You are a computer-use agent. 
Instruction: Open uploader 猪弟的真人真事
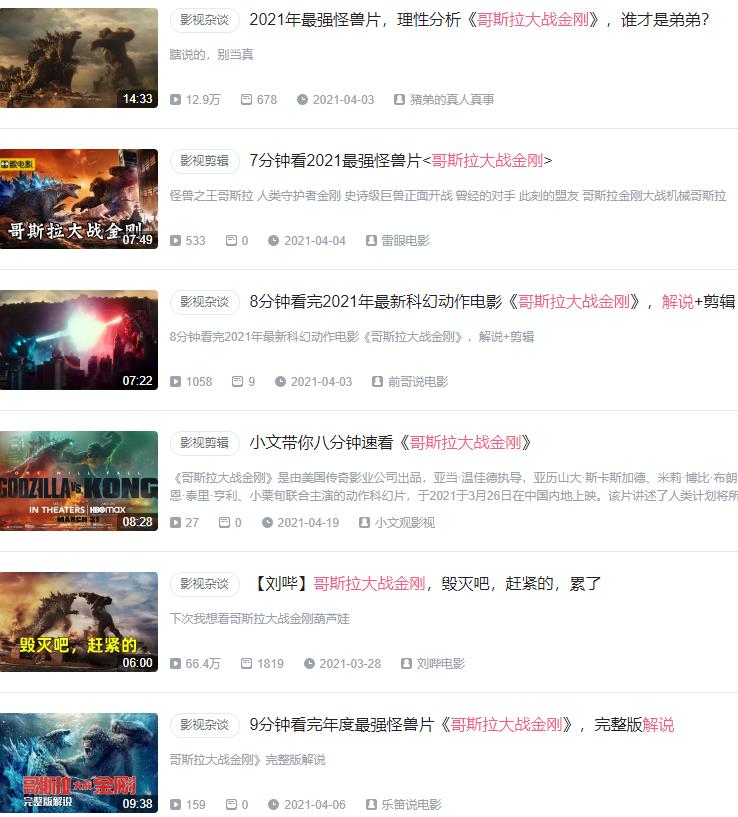click(x=452, y=100)
